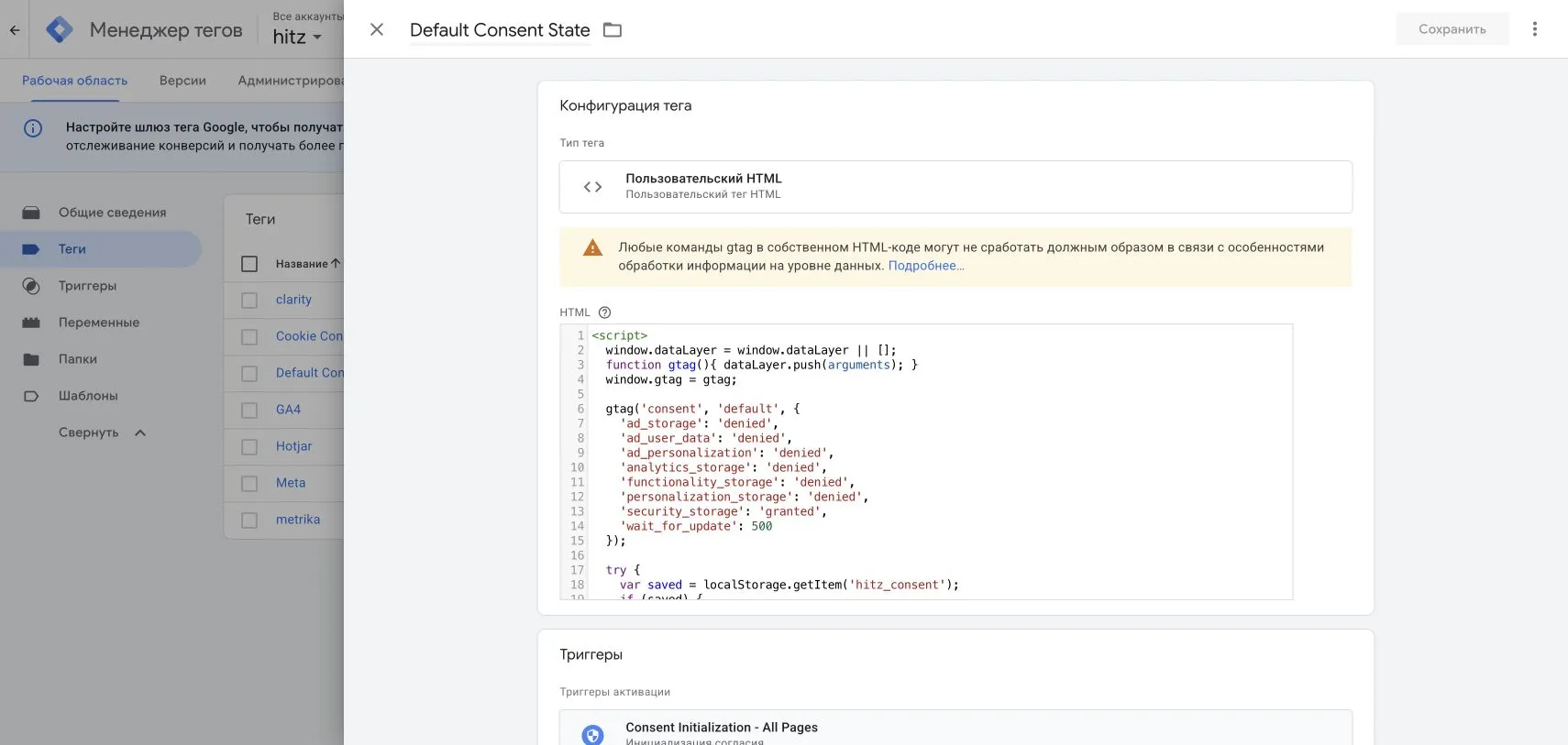Click the Общие сведения briefcase icon
1568x745 pixels.
pyautogui.click(x=31, y=213)
